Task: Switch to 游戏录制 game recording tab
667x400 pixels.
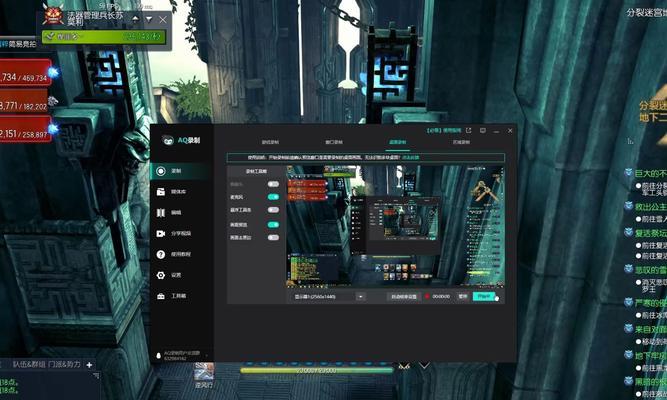Action: pyautogui.click(x=270, y=142)
